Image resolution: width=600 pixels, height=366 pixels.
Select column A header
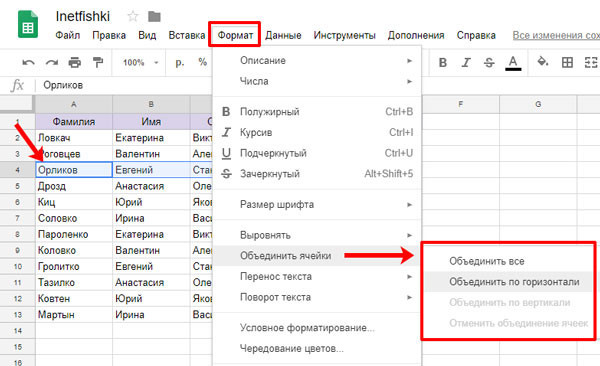[x=74, y=104]
